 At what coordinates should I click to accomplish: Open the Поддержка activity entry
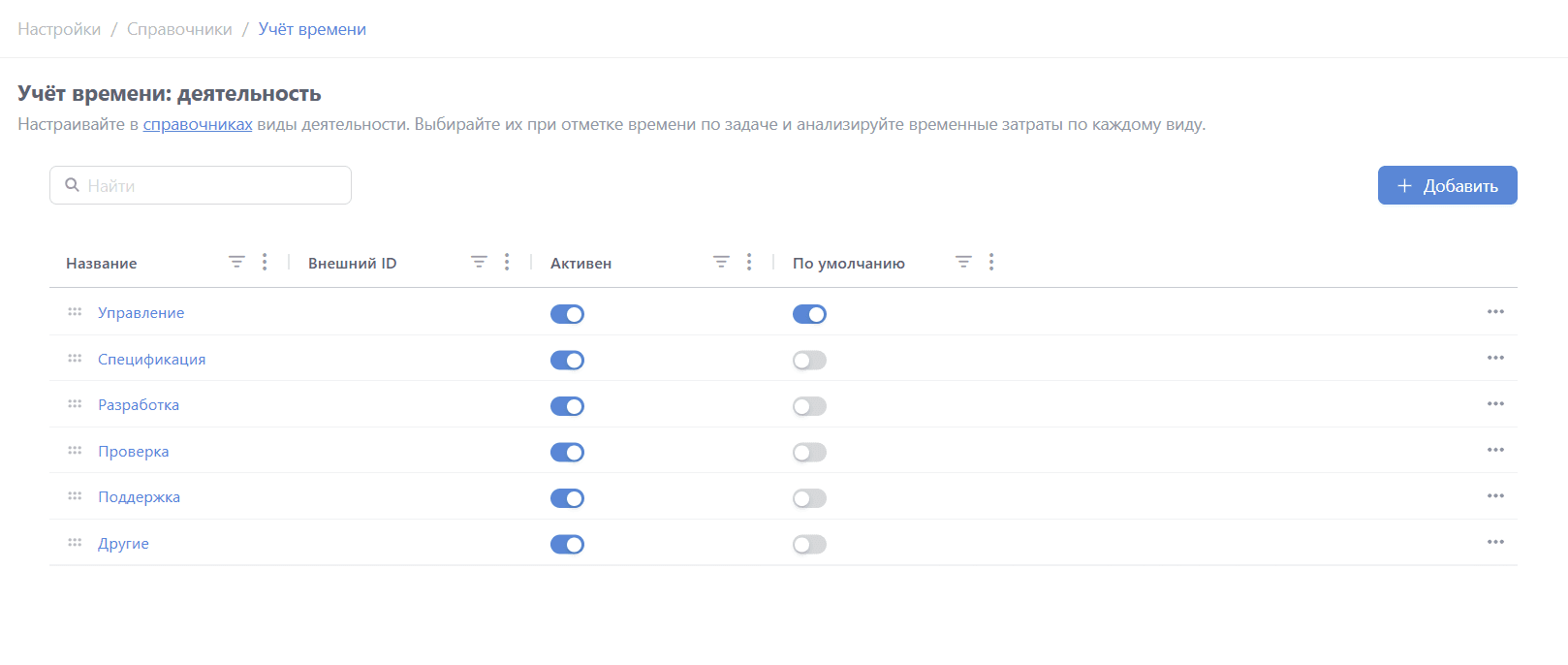click(139, 497)
